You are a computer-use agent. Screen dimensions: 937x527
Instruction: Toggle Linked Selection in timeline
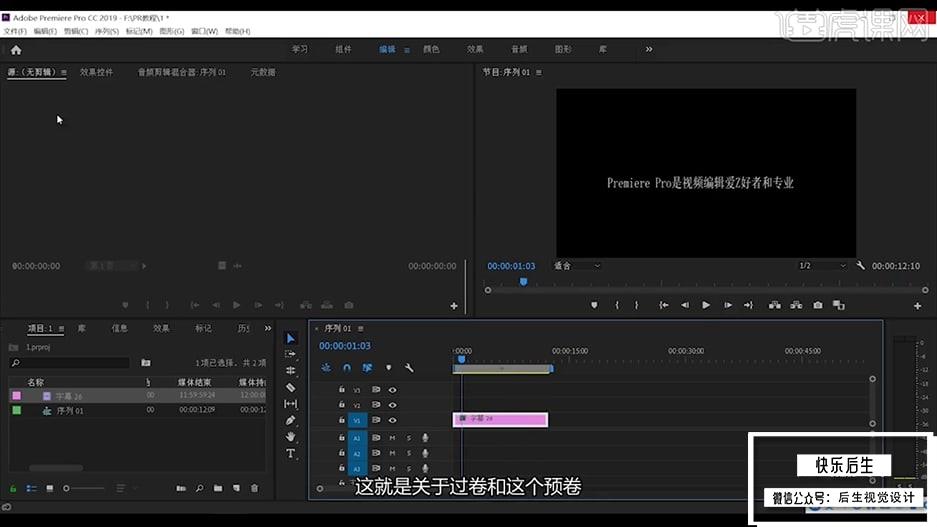tap(367, 367)
